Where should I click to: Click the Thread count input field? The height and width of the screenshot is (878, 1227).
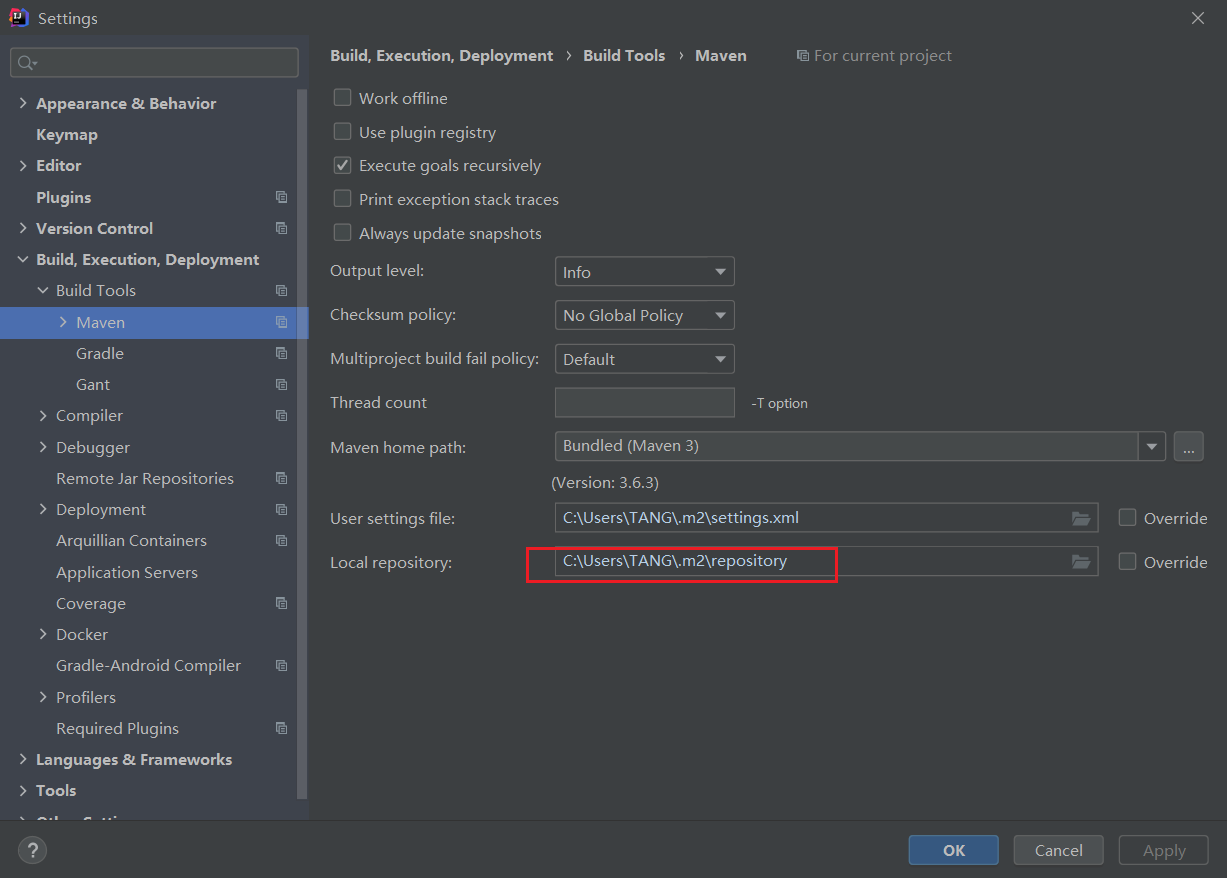644,403
